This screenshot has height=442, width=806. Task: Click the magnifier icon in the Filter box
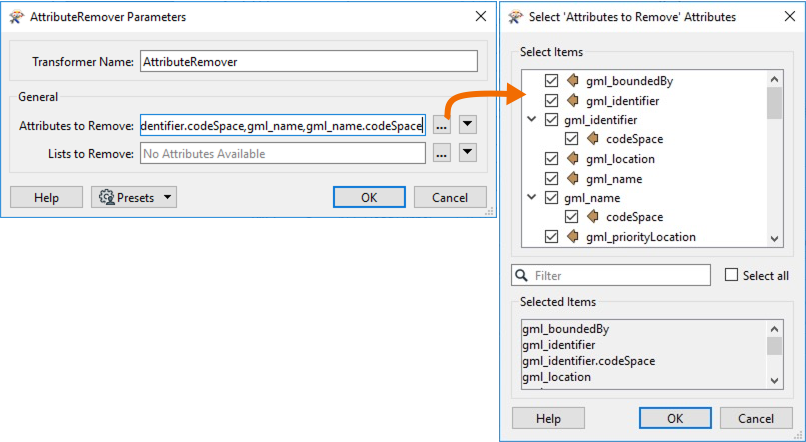point(521,275)
